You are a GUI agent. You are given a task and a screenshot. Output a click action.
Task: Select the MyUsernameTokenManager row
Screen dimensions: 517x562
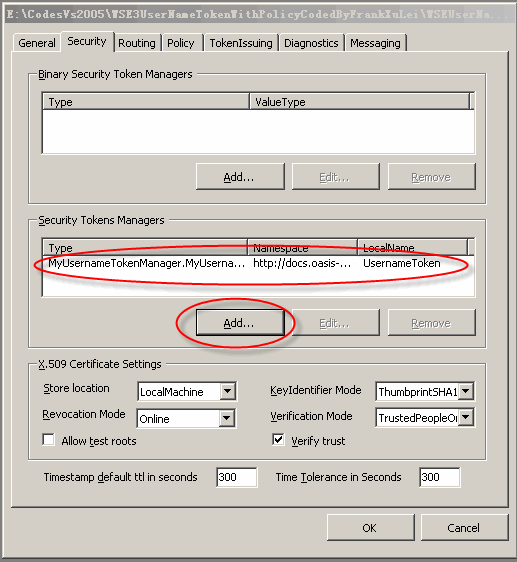click(x=258, y=263)
